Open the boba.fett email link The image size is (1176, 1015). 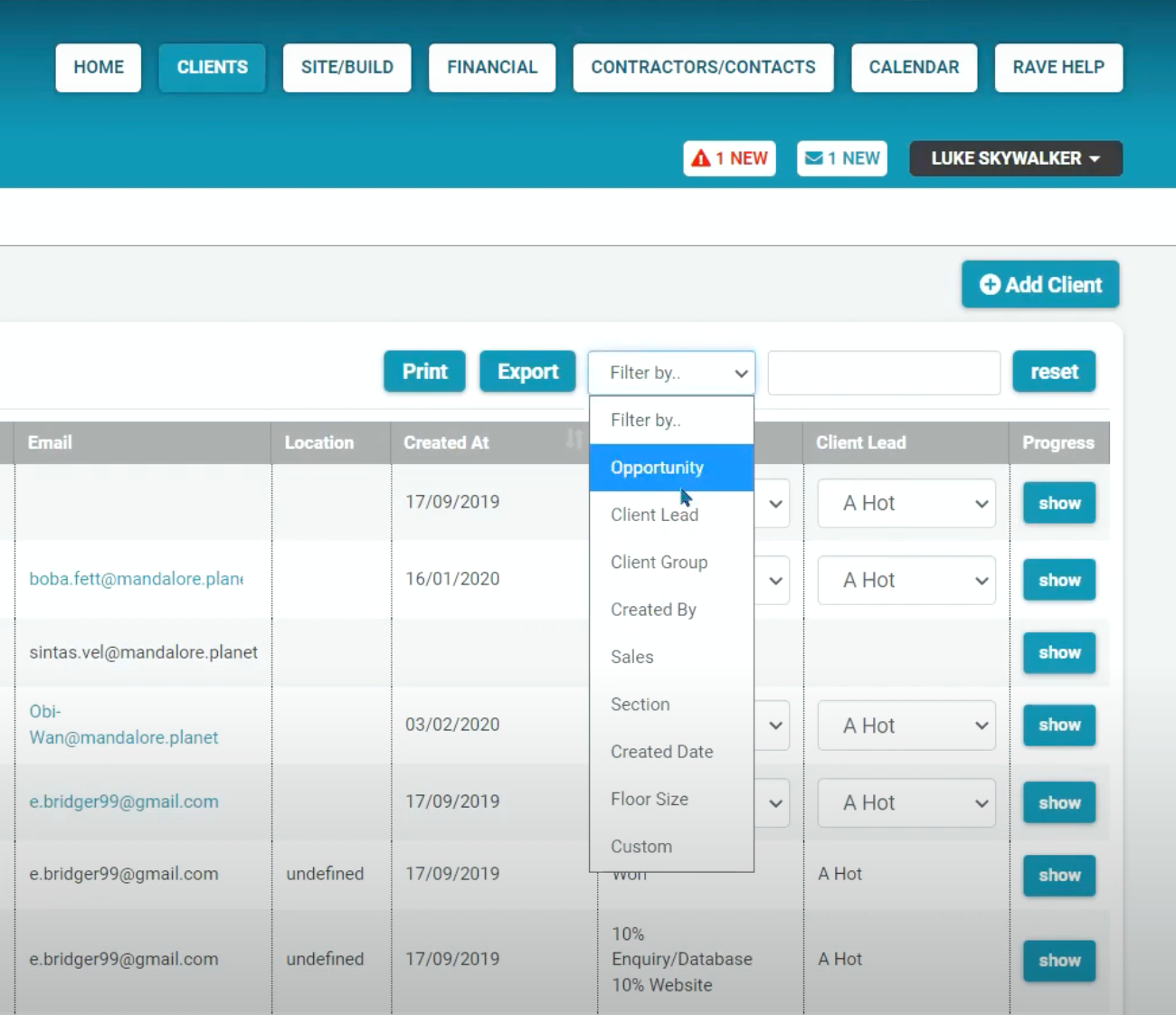[136, 579]
